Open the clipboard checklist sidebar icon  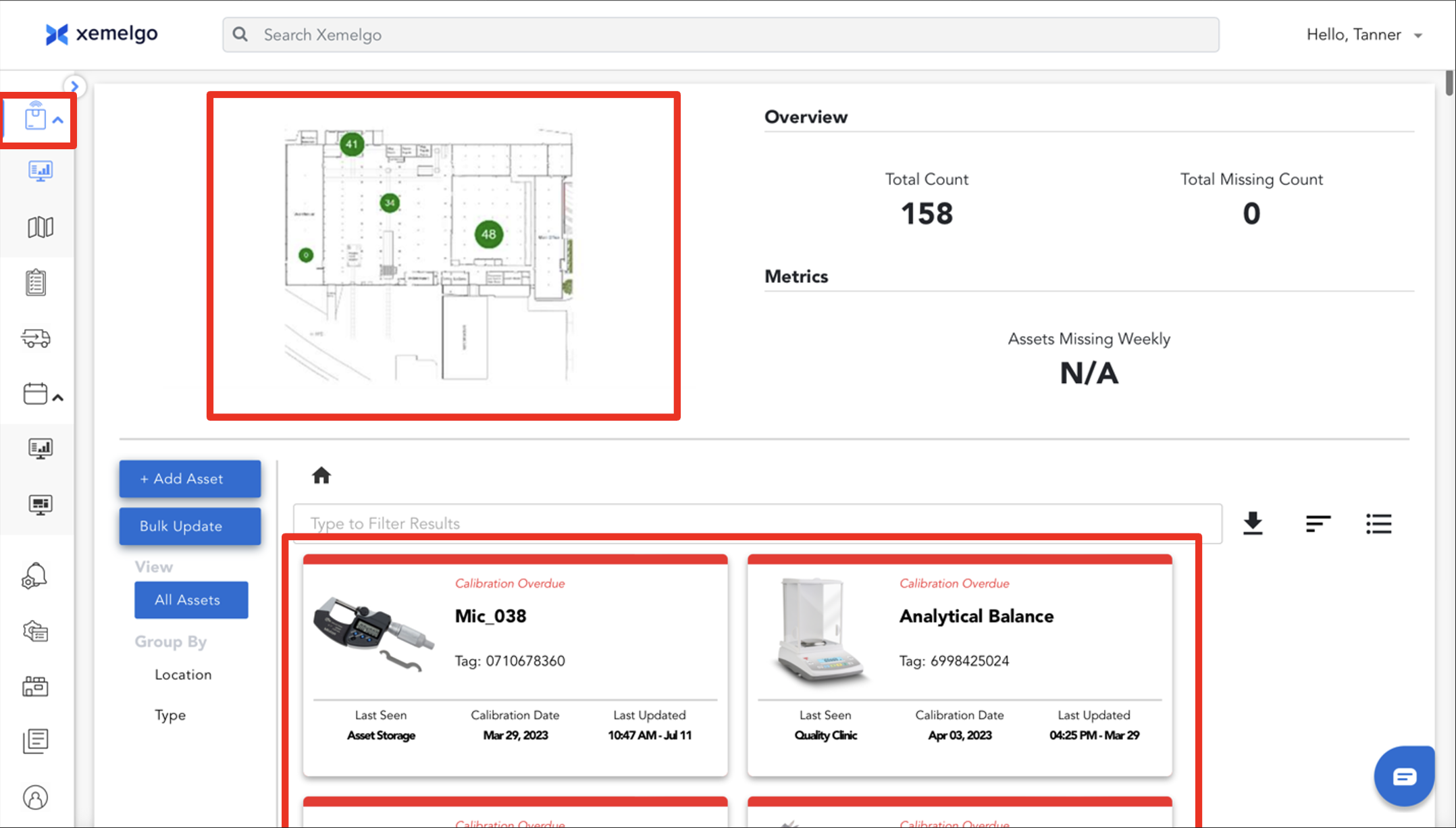point(36,282)
